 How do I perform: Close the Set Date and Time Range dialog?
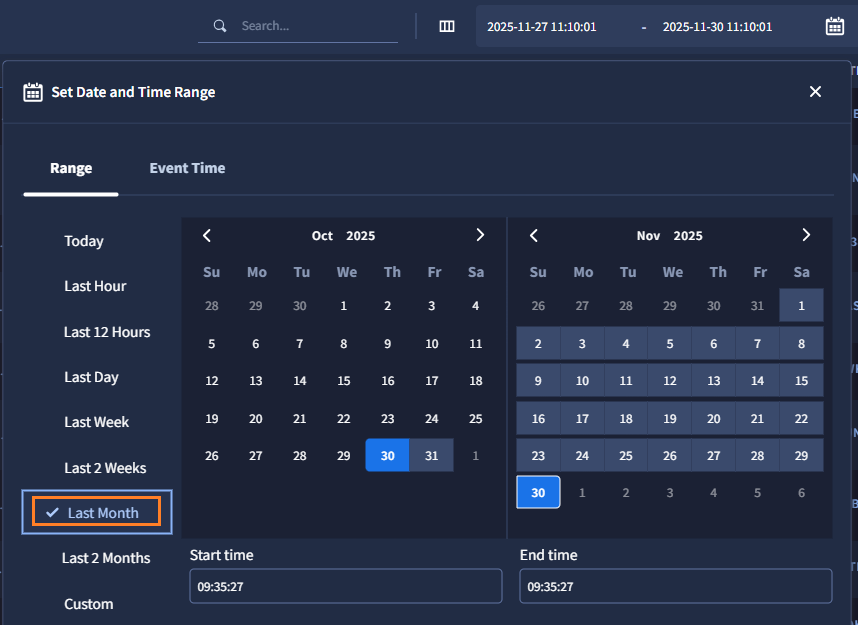point(815,92)
